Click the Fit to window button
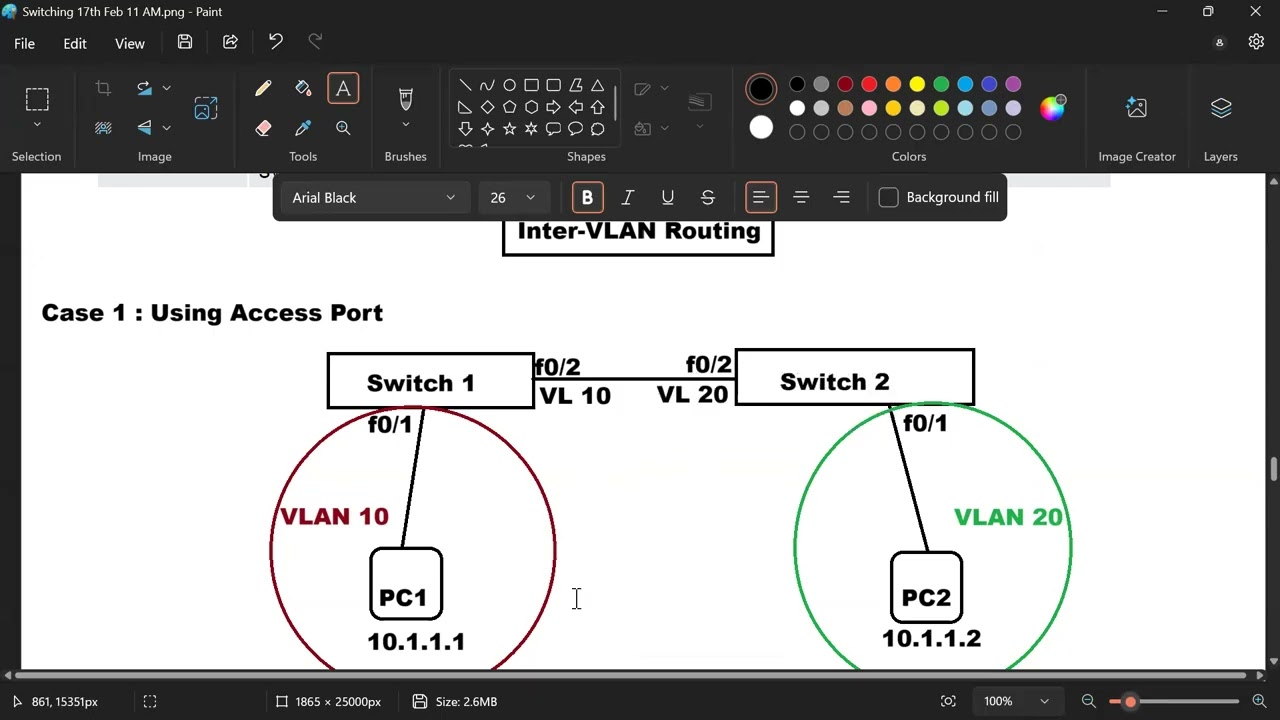 [948, 701]
